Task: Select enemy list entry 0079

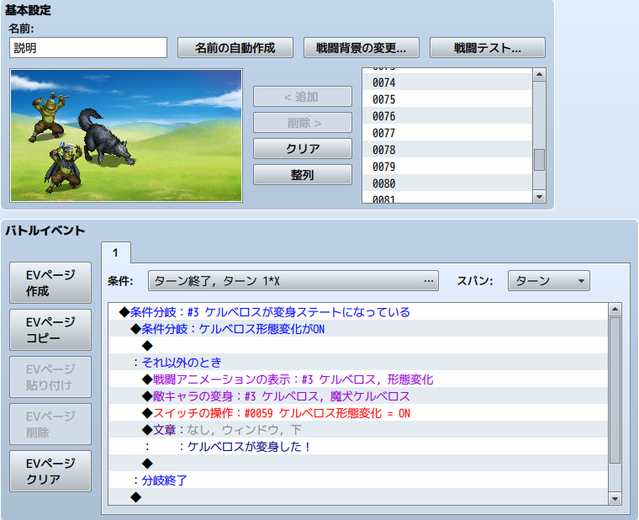Action: pos(447,167)
